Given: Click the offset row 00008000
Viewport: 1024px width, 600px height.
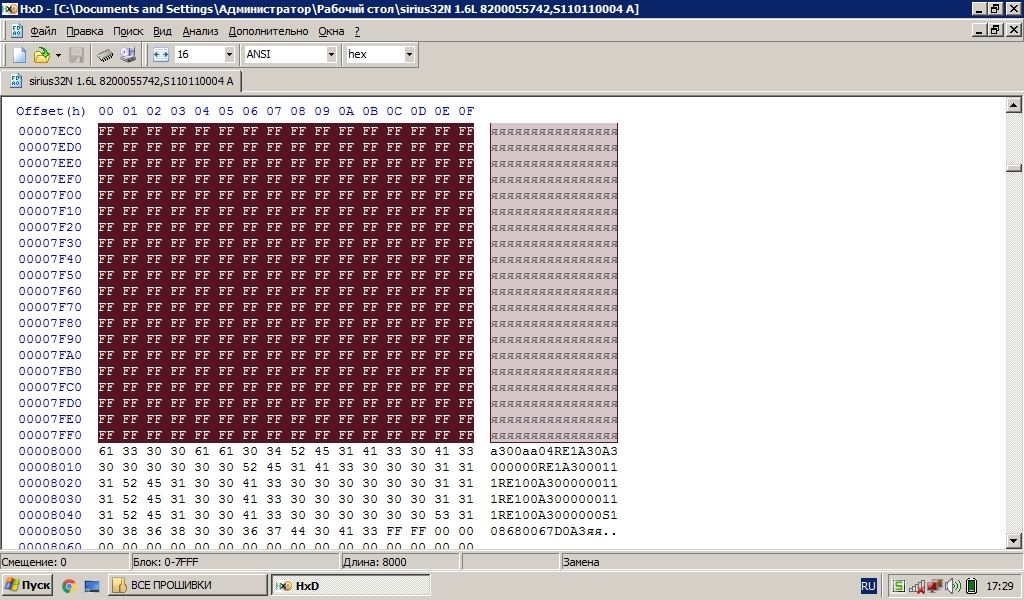Looking at the screenshot, I should click(x=50, y=451).
